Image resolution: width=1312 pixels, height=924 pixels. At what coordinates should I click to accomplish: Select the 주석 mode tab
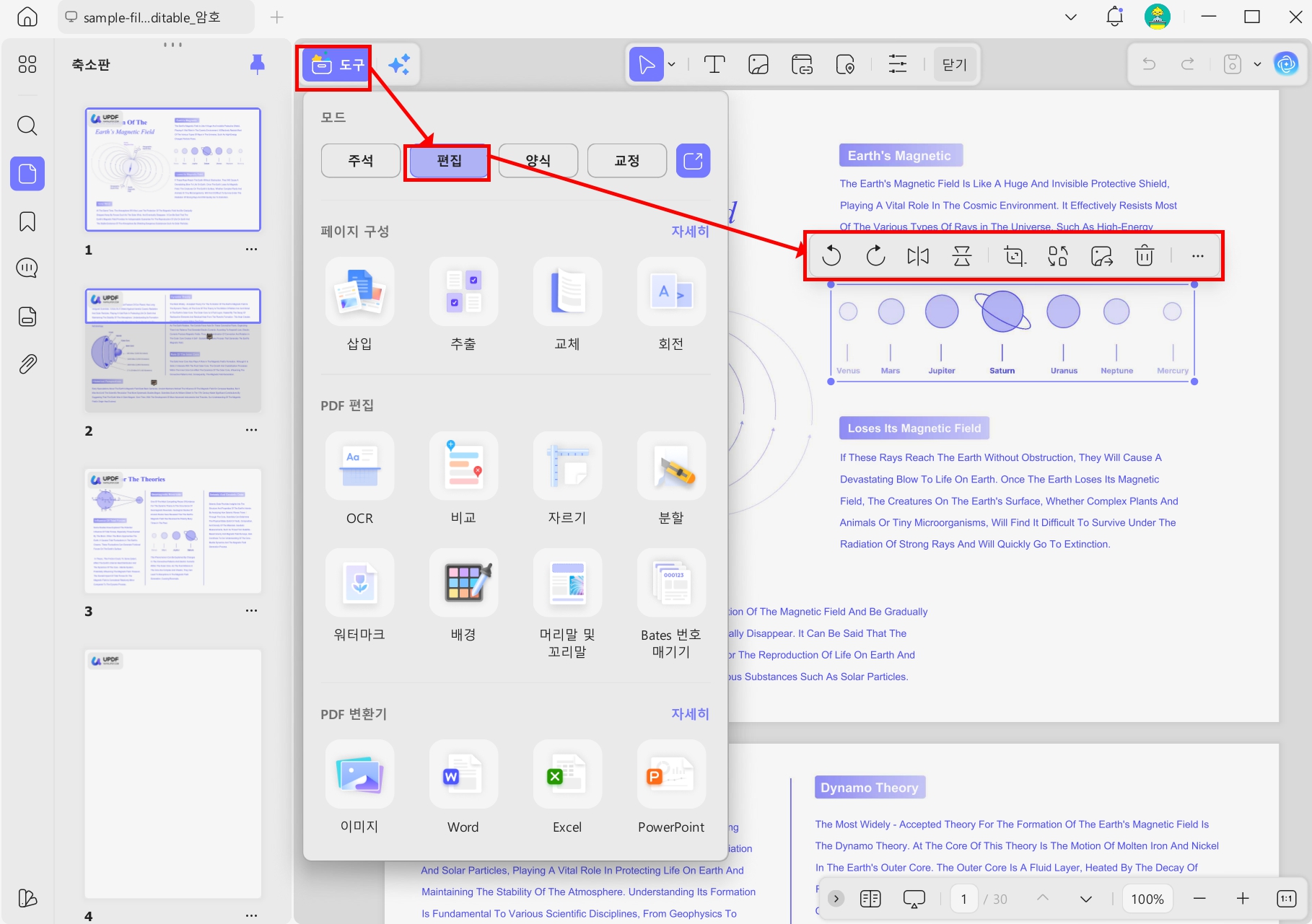point(361,160)
